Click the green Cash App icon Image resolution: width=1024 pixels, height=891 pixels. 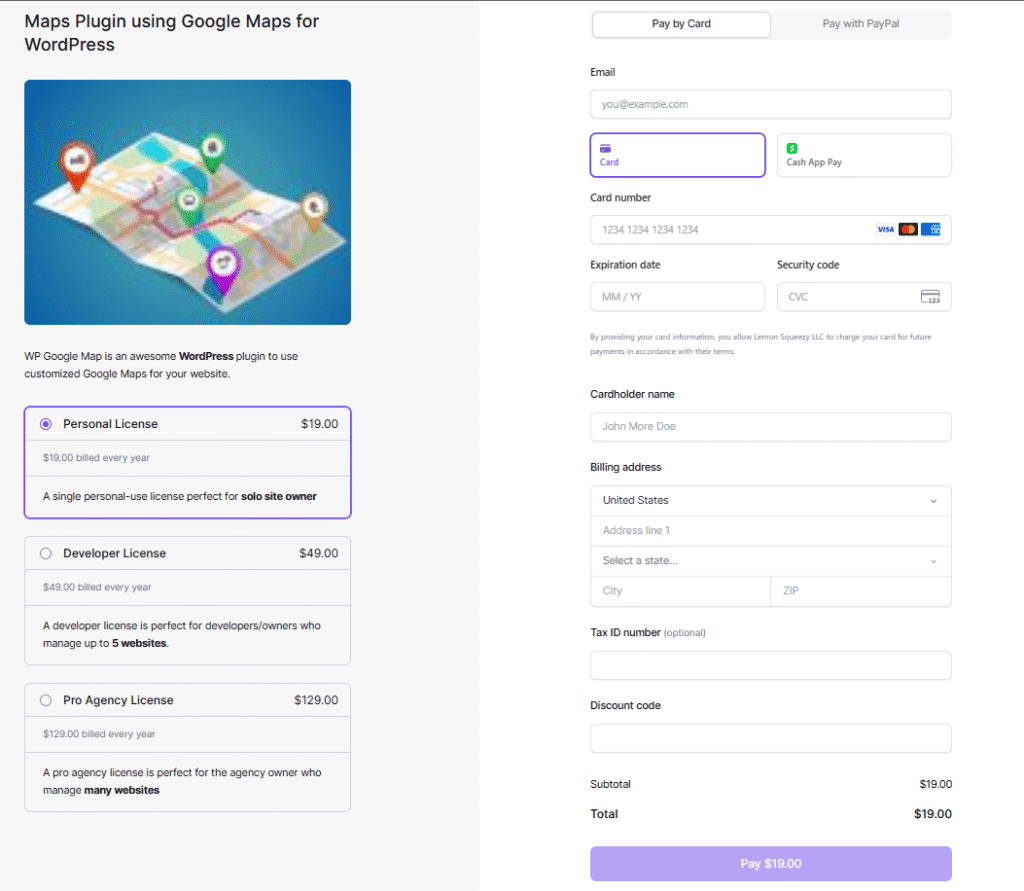point(792,148)
